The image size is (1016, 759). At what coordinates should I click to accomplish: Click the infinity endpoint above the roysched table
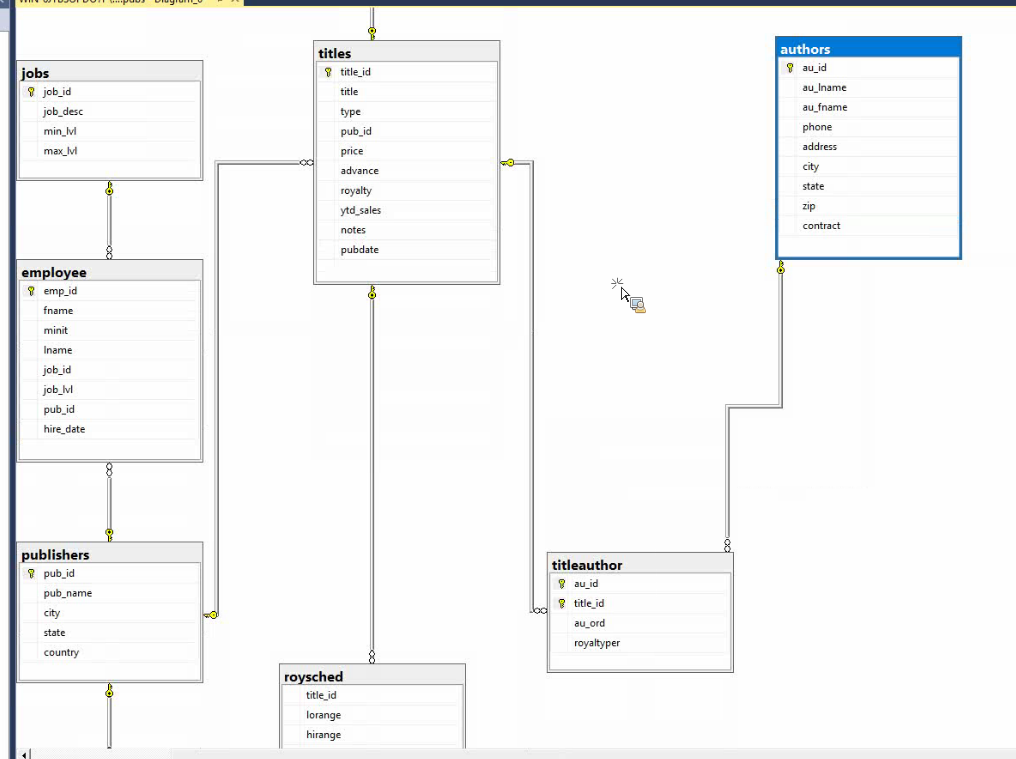(x=372, y=657)
